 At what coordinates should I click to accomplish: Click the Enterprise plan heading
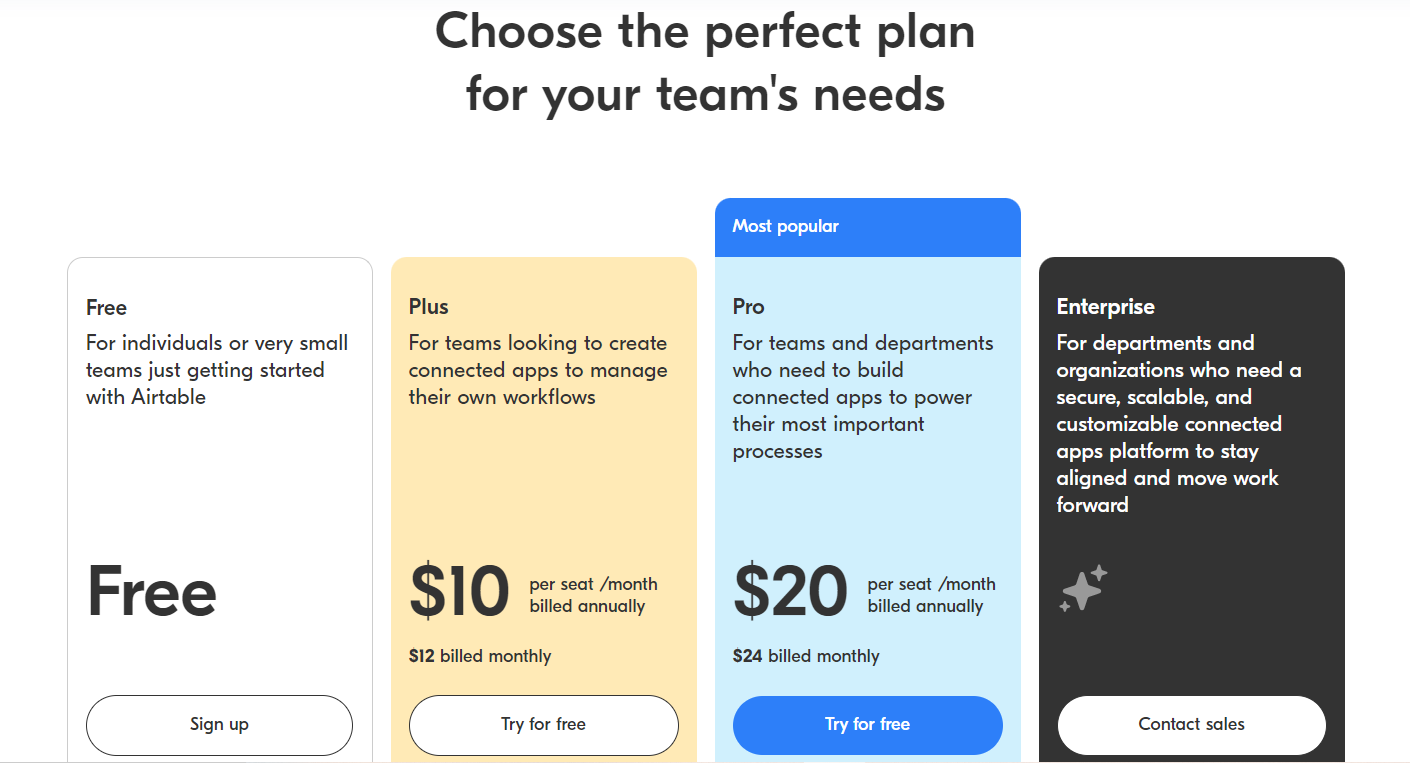pyautogui.click(x=1106, y=307)
